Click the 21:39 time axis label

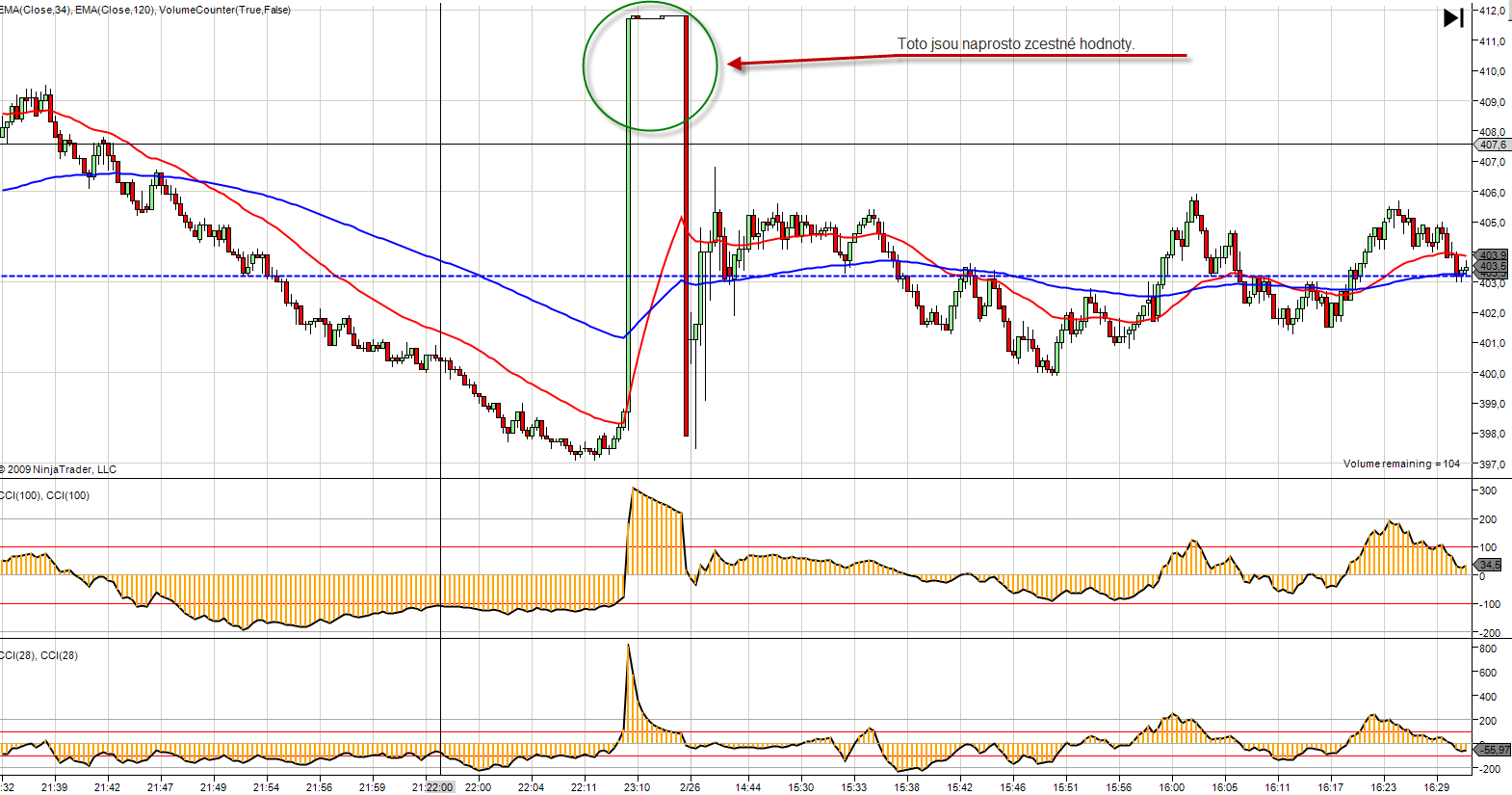(55, 787)
